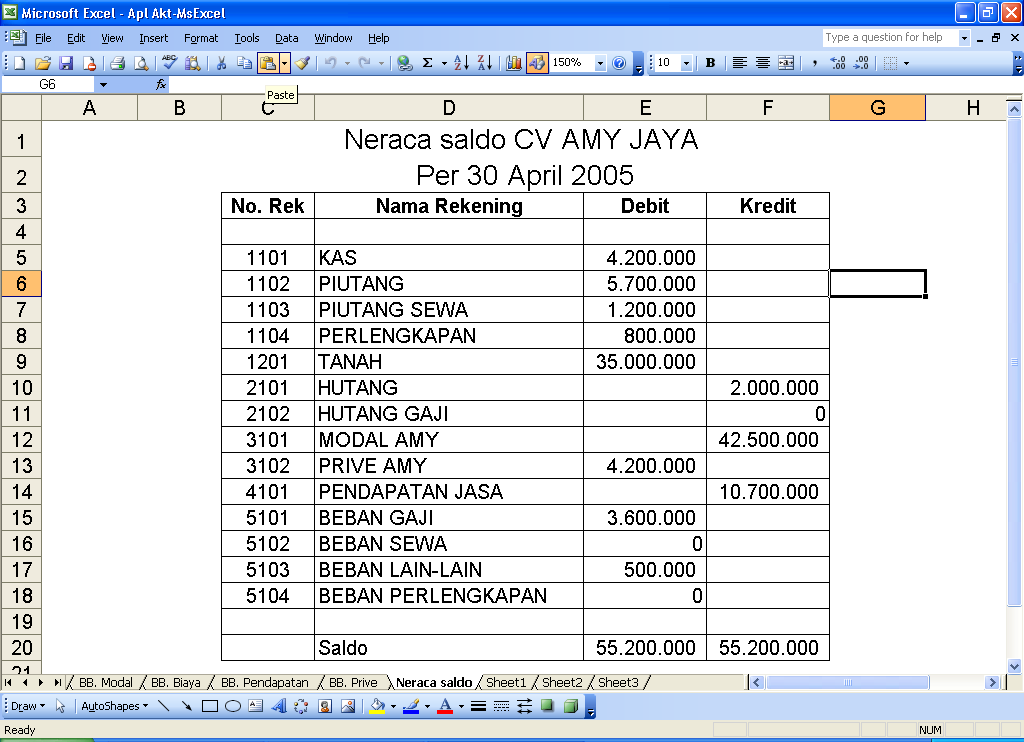This screenshot has height=742, width=1024.
Task: Insert Picture from File icon
Action: [347, 706]
